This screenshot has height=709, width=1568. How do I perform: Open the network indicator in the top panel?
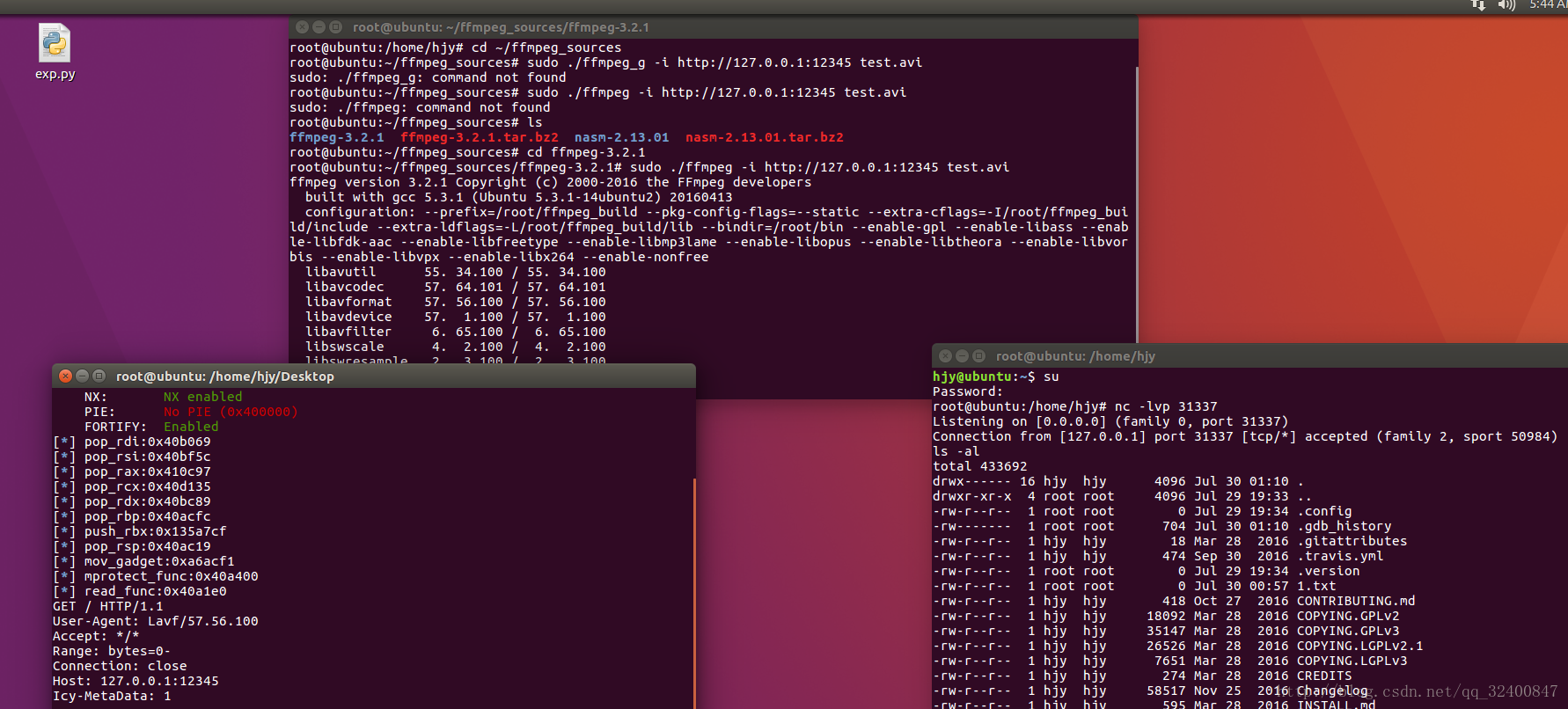(x=1478, y=5)
